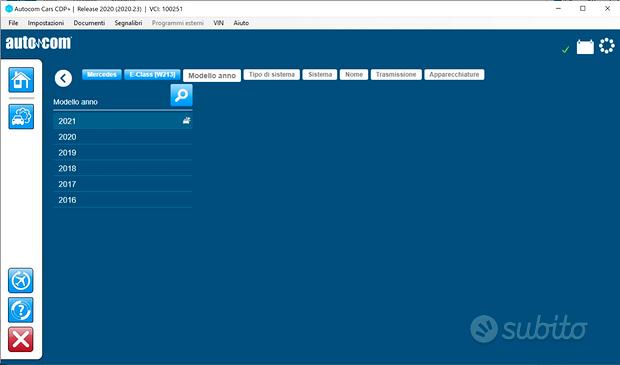Select the Trasmissione step

coord(396,74)
